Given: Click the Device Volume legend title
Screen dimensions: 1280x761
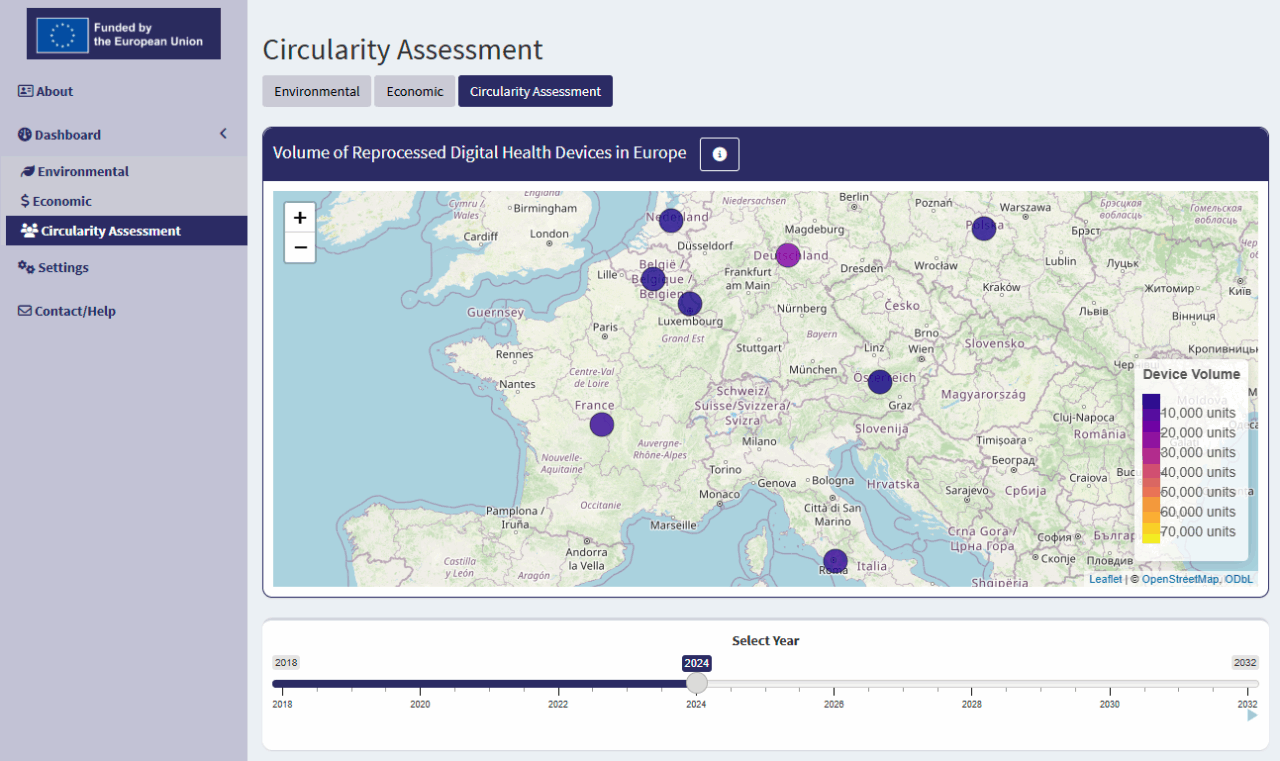Looking at the screenshot, I should (x=1191, y=374).
